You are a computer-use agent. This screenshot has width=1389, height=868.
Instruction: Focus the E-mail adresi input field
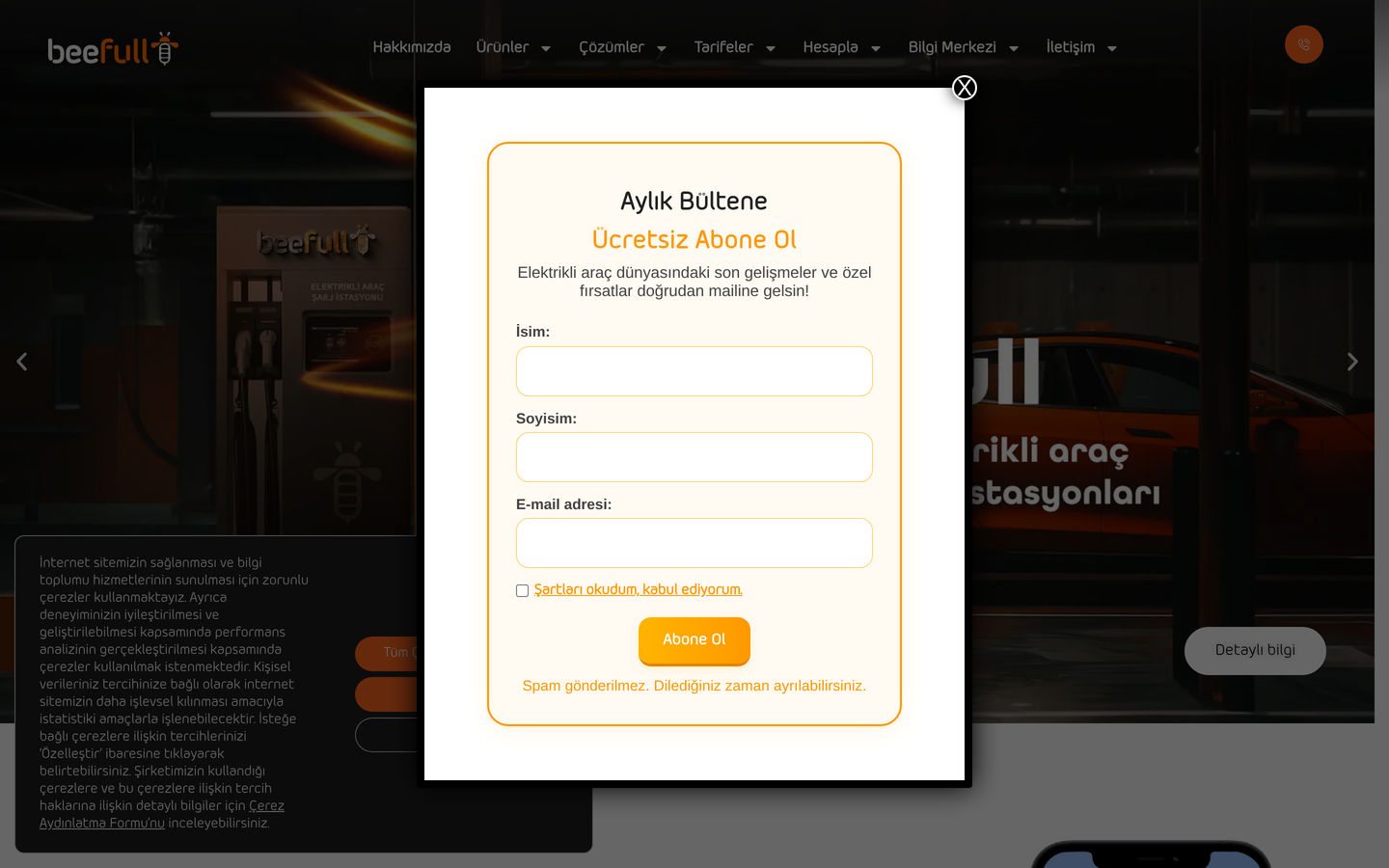point(694,543)
